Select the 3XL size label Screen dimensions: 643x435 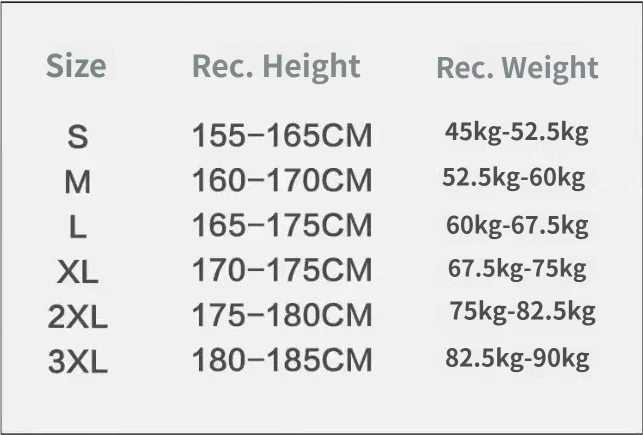[x=78, y=362]
